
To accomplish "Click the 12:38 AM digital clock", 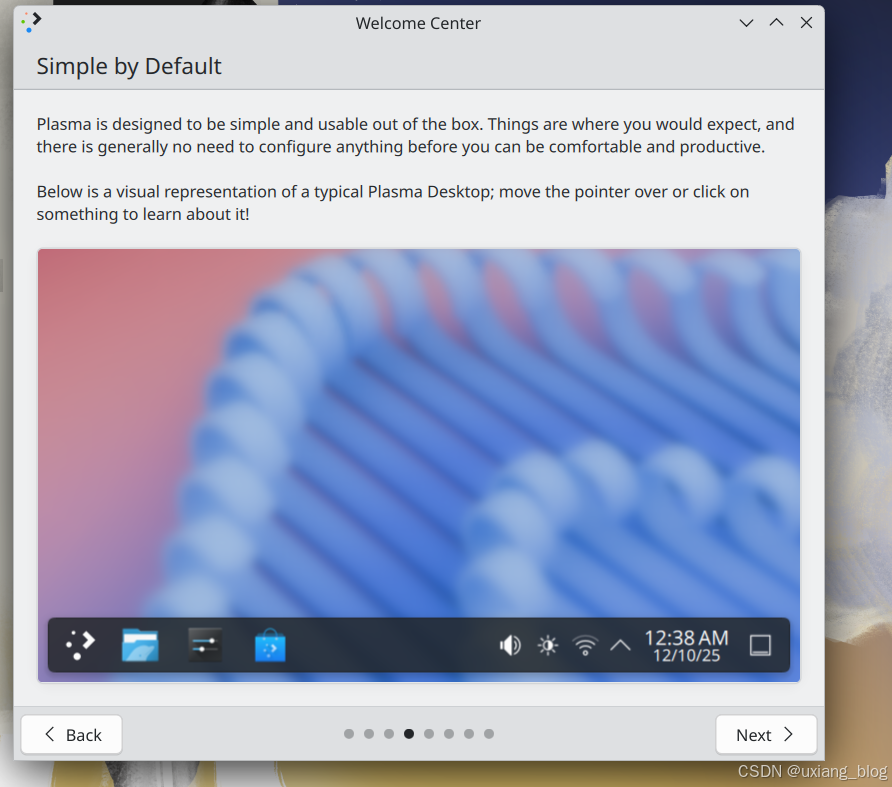I will tap(686, 645).
